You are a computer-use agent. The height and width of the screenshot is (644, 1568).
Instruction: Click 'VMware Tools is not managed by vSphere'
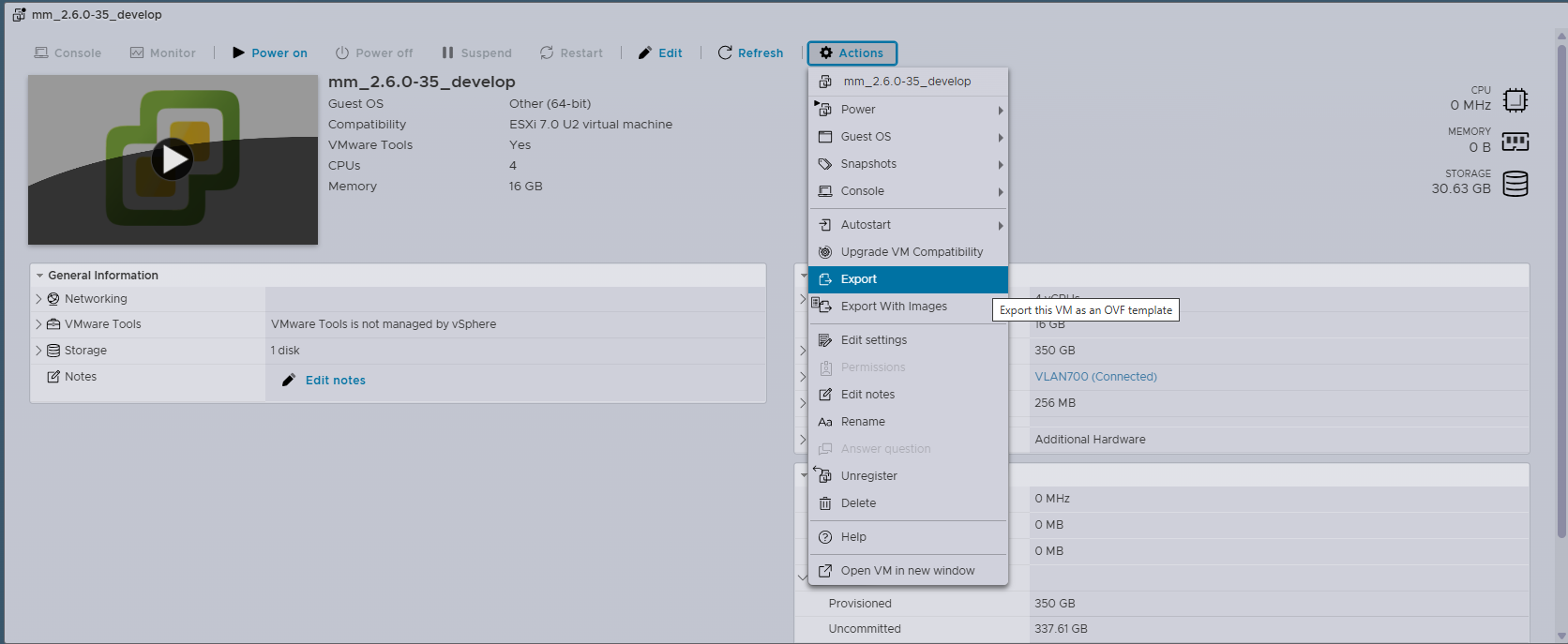click(x=384, y=324)
